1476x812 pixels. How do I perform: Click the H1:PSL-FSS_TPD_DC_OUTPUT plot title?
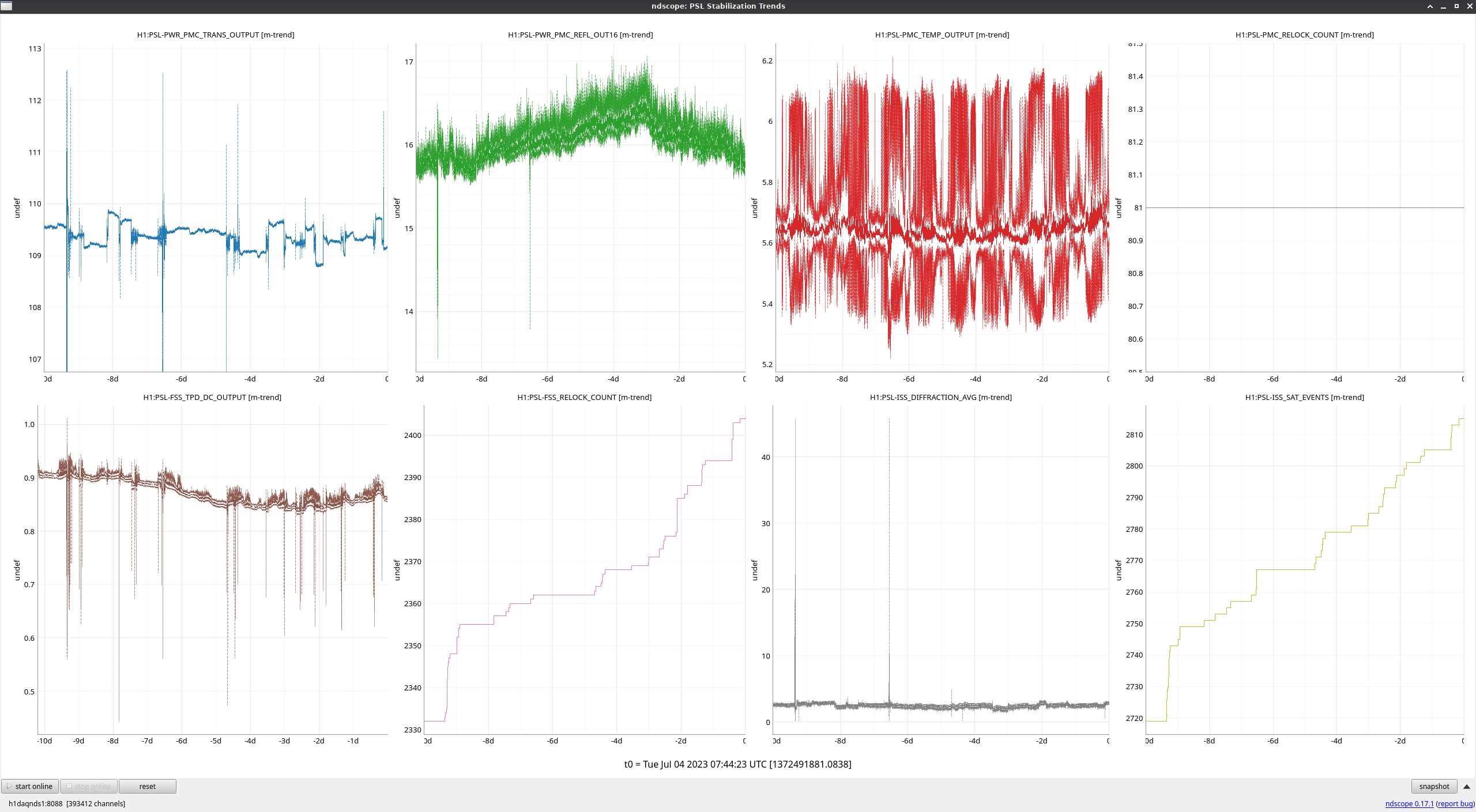point(212,397)
